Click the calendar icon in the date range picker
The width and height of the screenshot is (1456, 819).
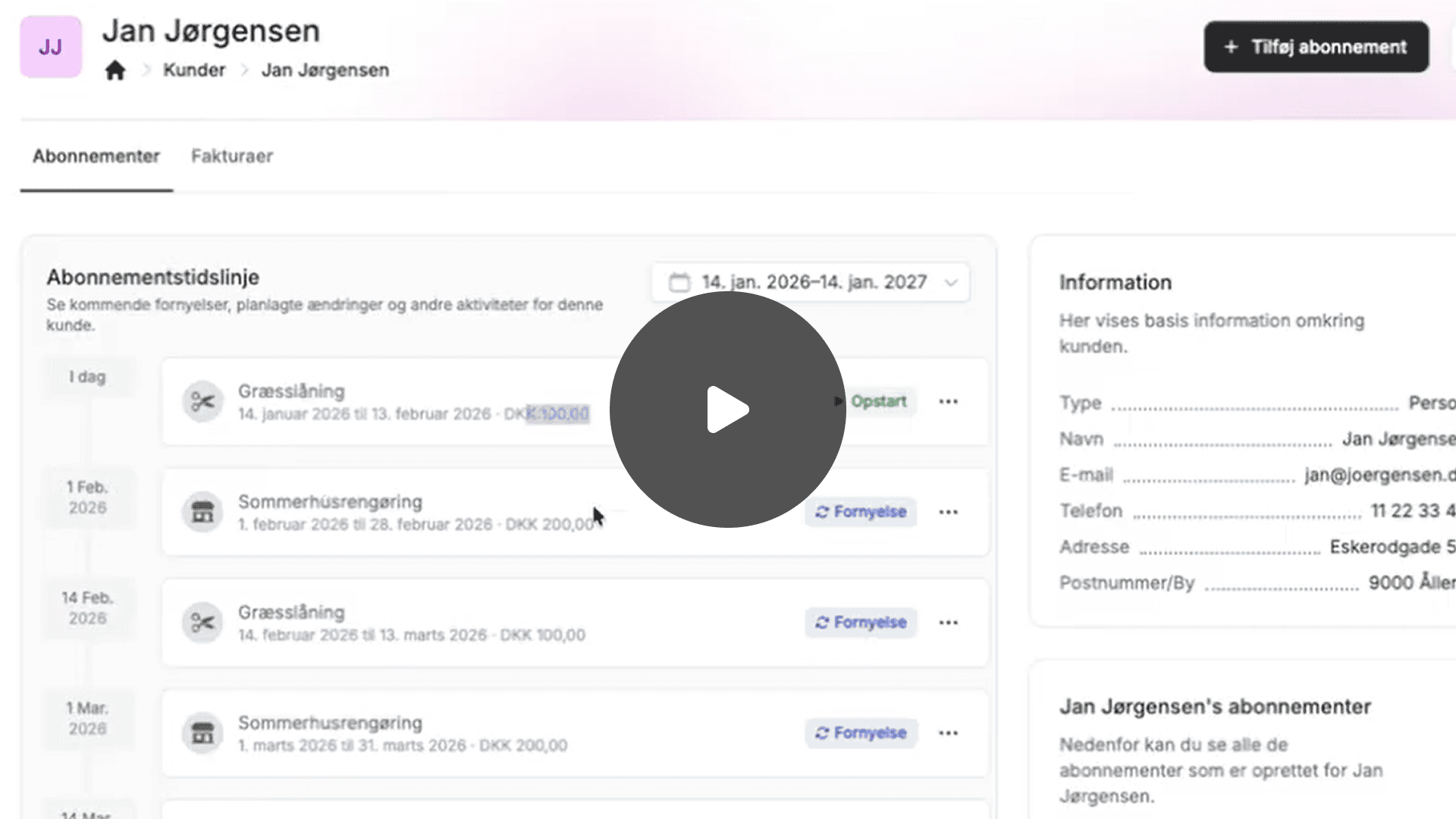click(679, 282)
